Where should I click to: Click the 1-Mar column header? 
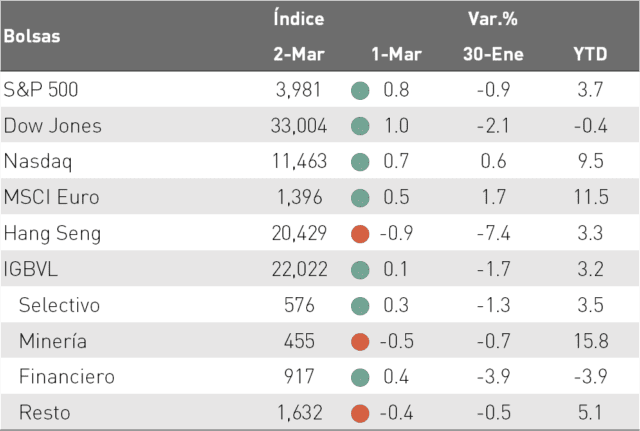396,54
